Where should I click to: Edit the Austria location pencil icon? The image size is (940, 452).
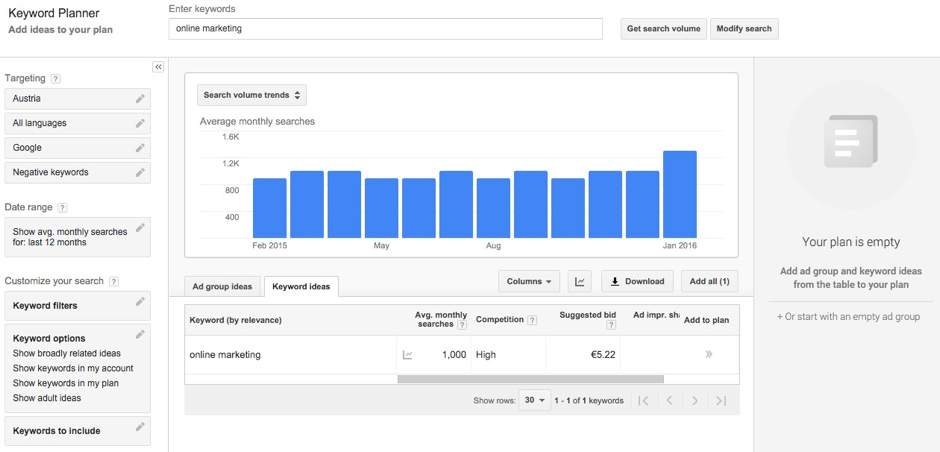(x=140, y=98)
